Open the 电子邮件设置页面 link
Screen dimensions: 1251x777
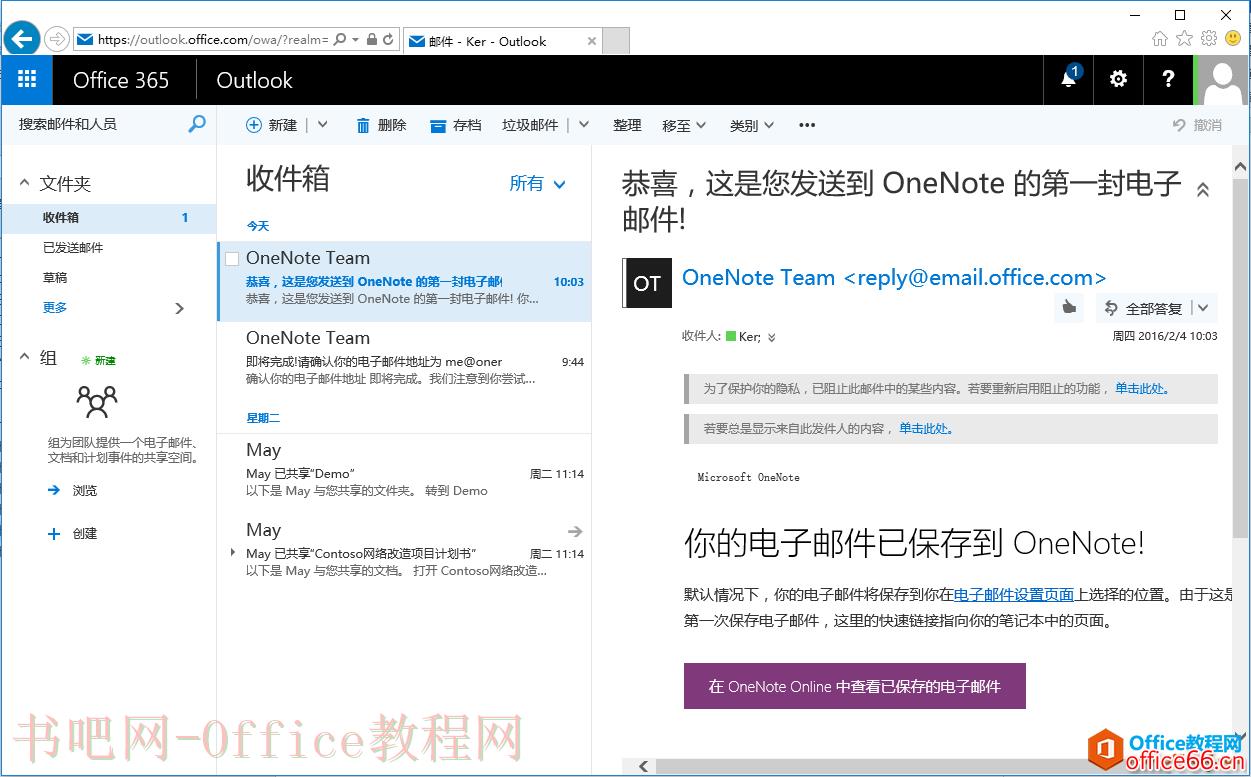tap(1014, 594)
